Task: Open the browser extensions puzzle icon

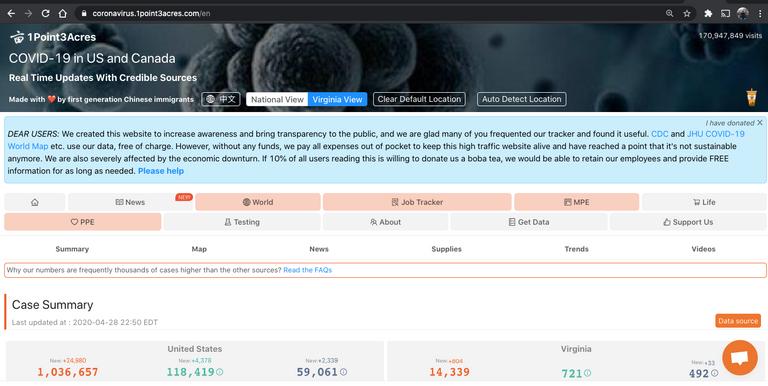Action: coord(708,14)
